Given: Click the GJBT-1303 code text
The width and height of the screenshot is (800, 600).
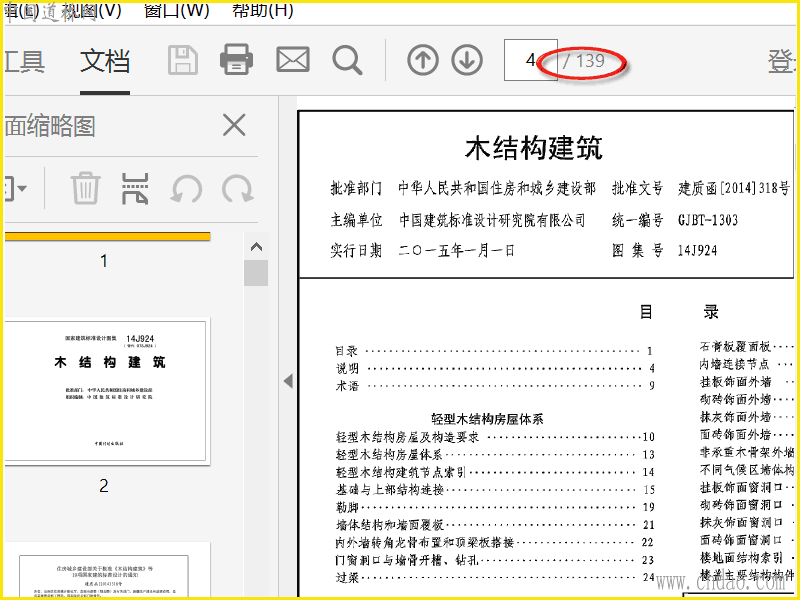Looking at the screenshot, I should pyautogui.click(x=708, y=220).
